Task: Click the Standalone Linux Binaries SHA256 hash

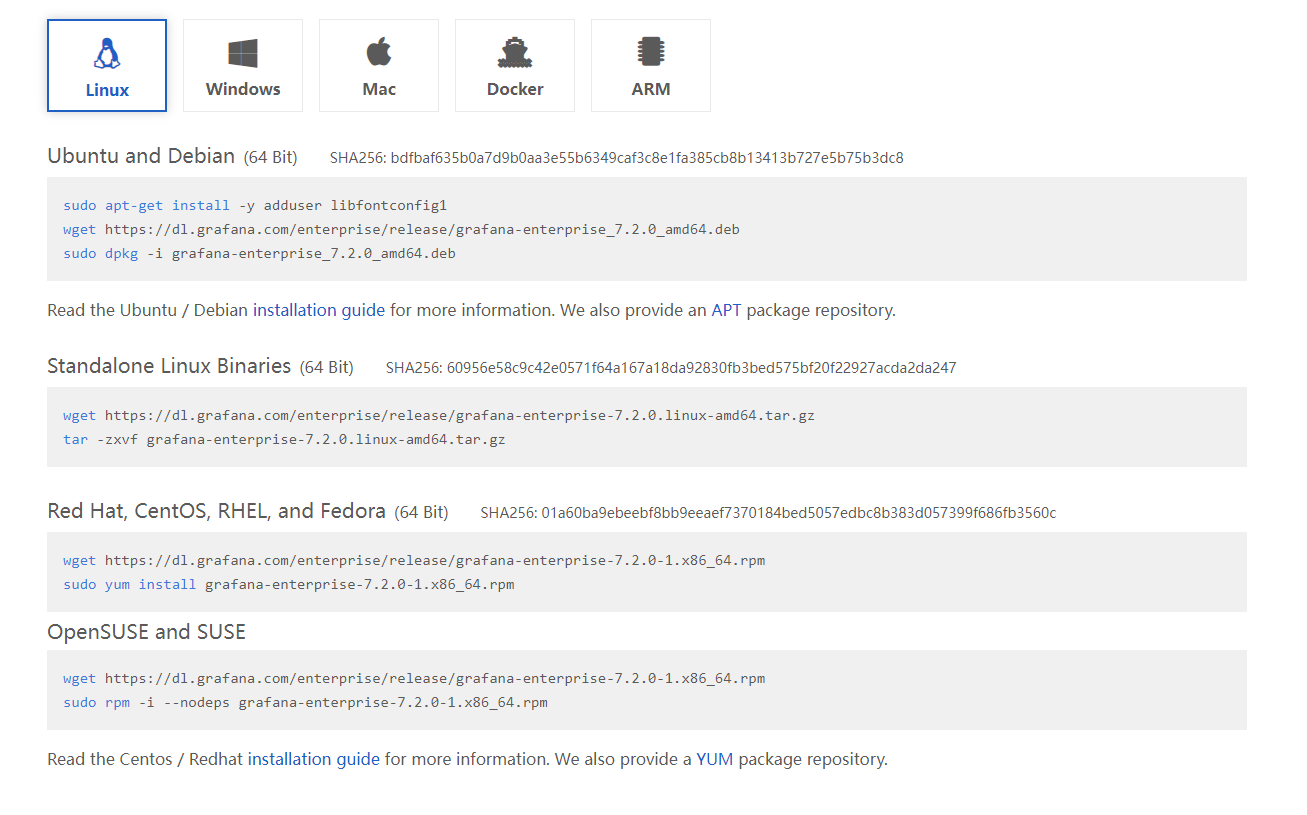Action: point(671,367)
